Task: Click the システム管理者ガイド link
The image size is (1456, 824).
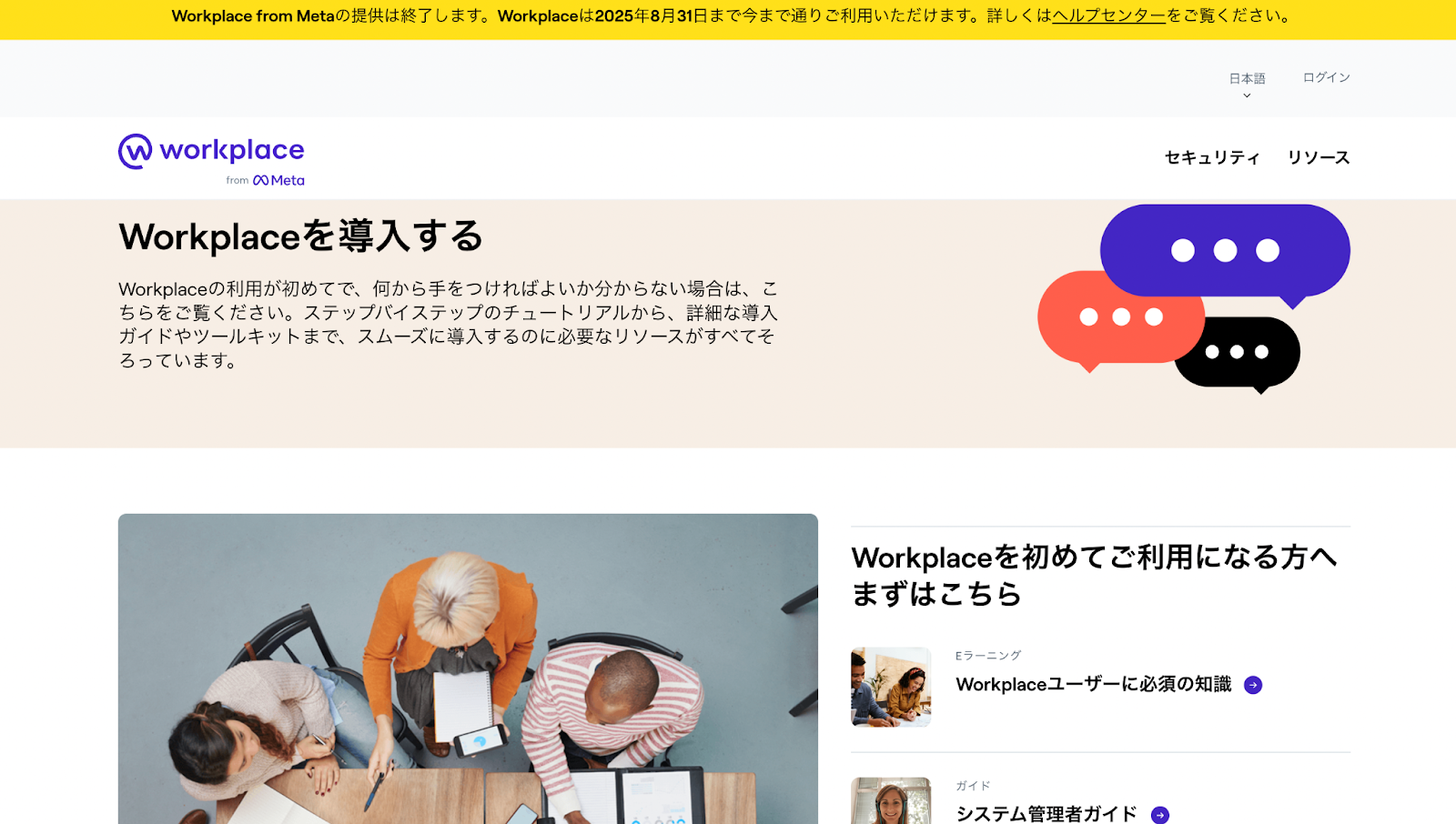Action: [x=1046, y=813]
